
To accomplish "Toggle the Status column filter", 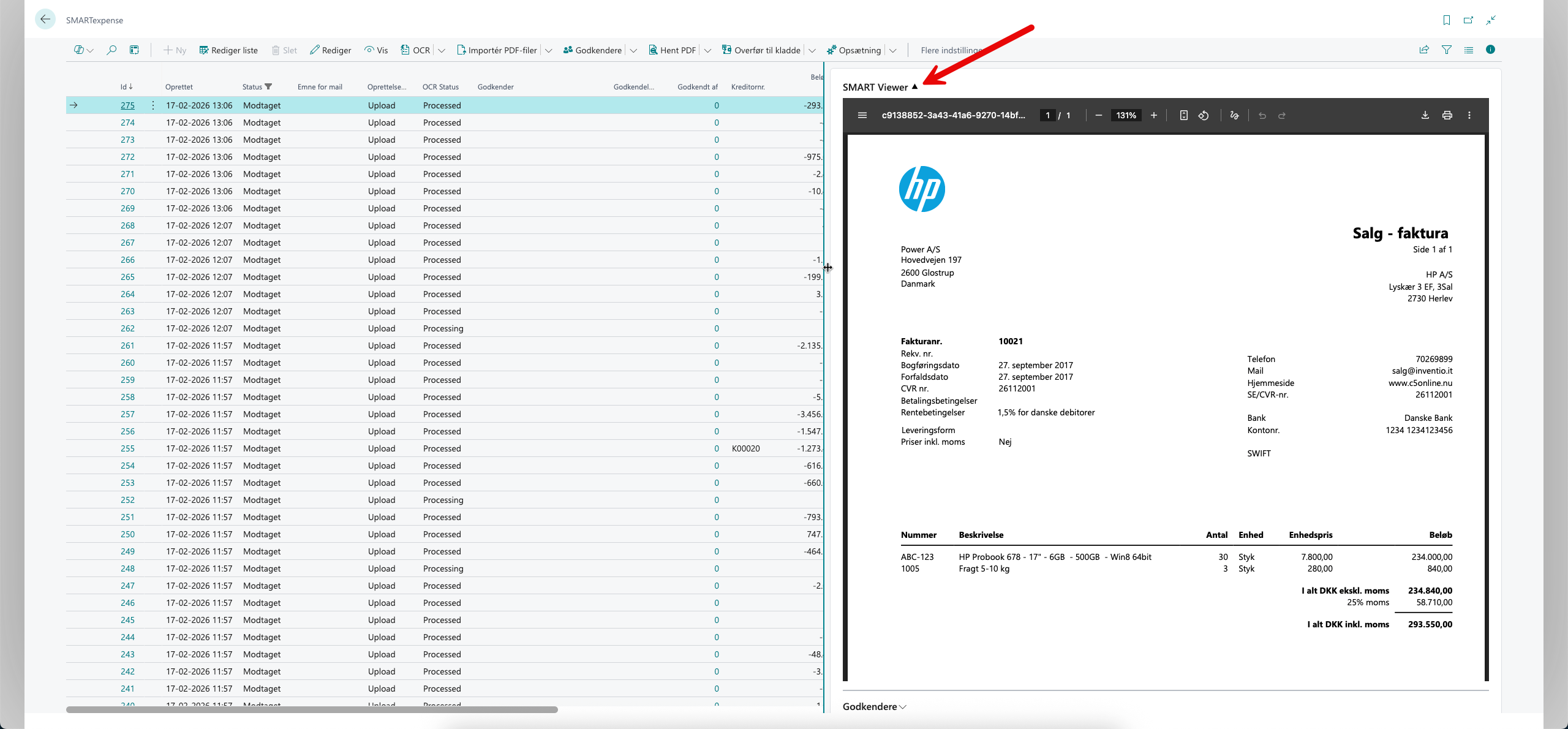I will click(268, 86).
